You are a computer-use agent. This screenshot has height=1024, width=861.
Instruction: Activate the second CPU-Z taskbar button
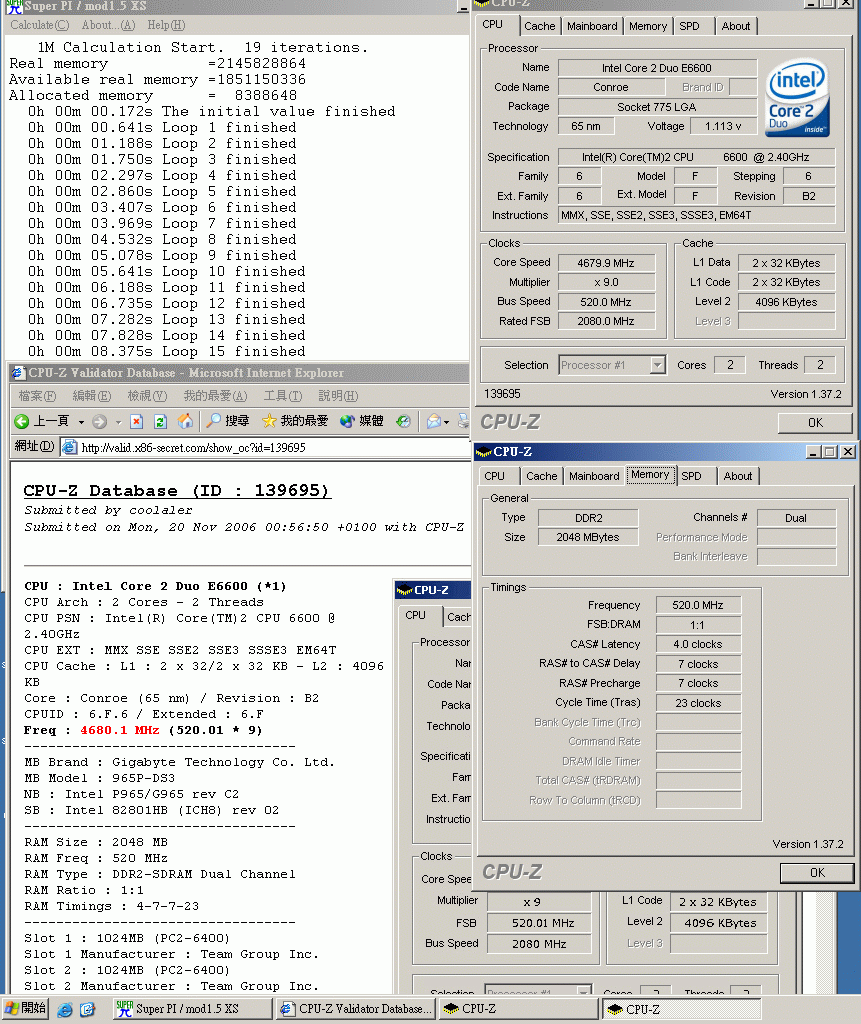682,1009
